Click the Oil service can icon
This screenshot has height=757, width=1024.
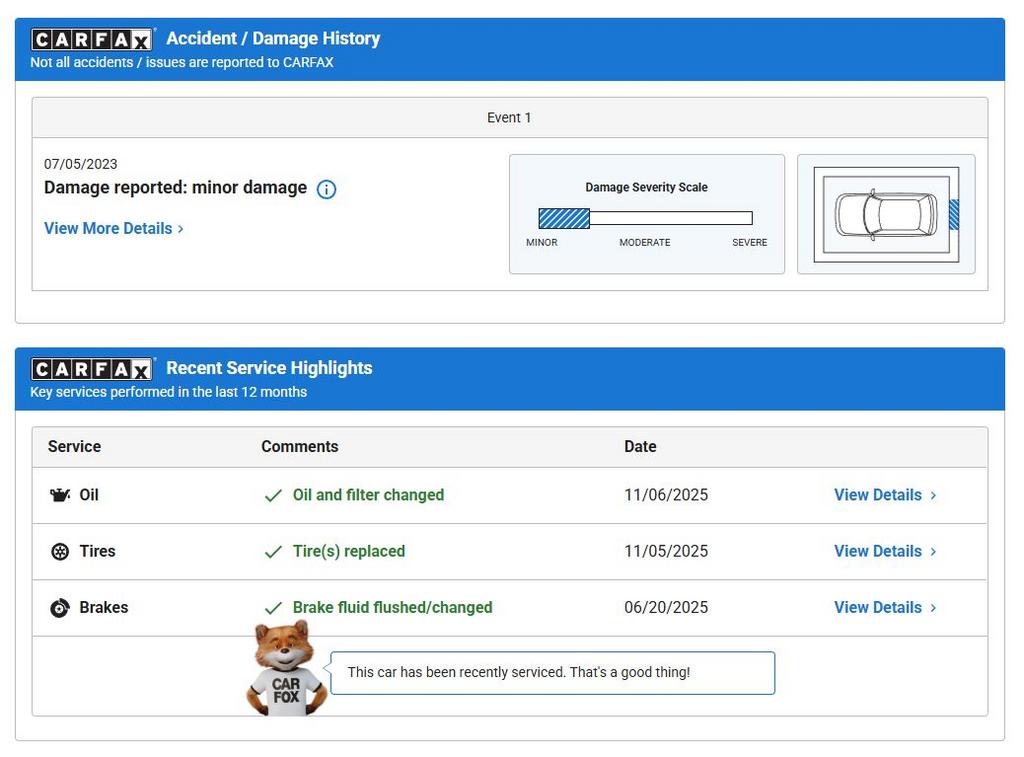coord(60,495)
